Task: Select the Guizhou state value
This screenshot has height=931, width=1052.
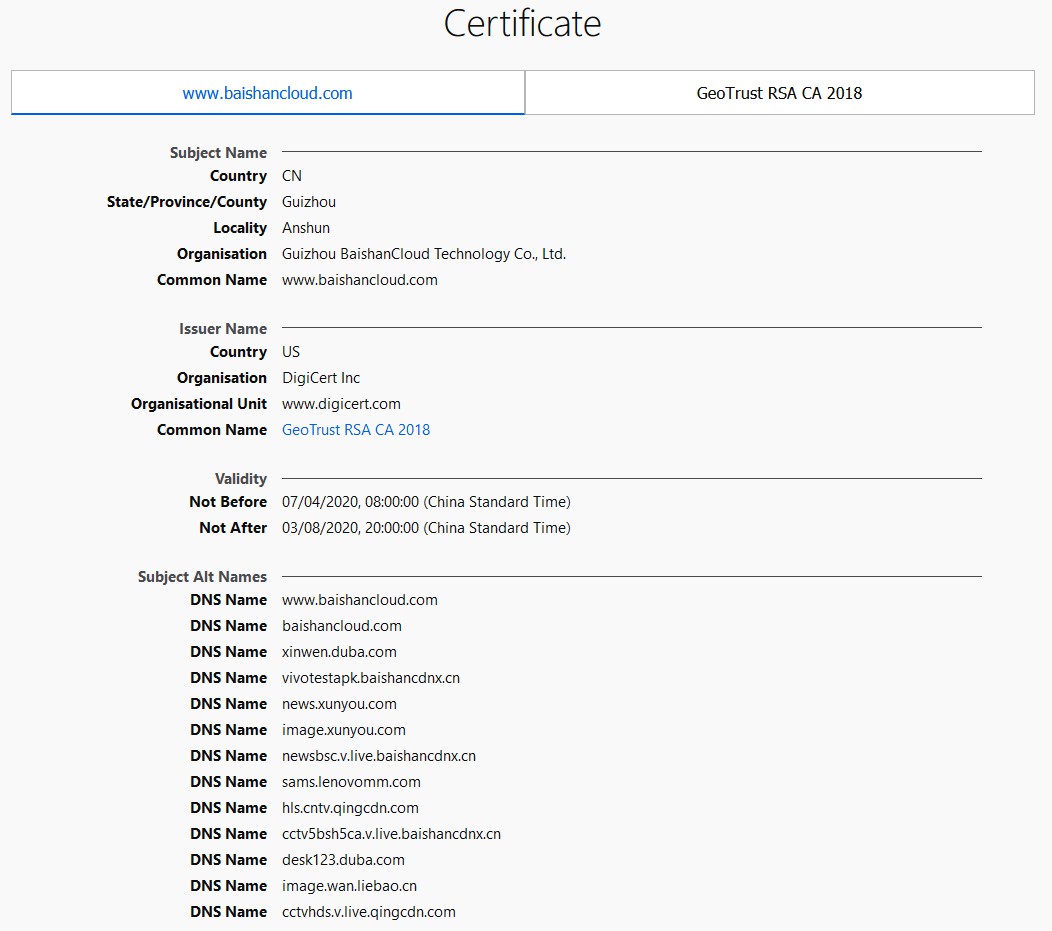Action: point(309,202)
